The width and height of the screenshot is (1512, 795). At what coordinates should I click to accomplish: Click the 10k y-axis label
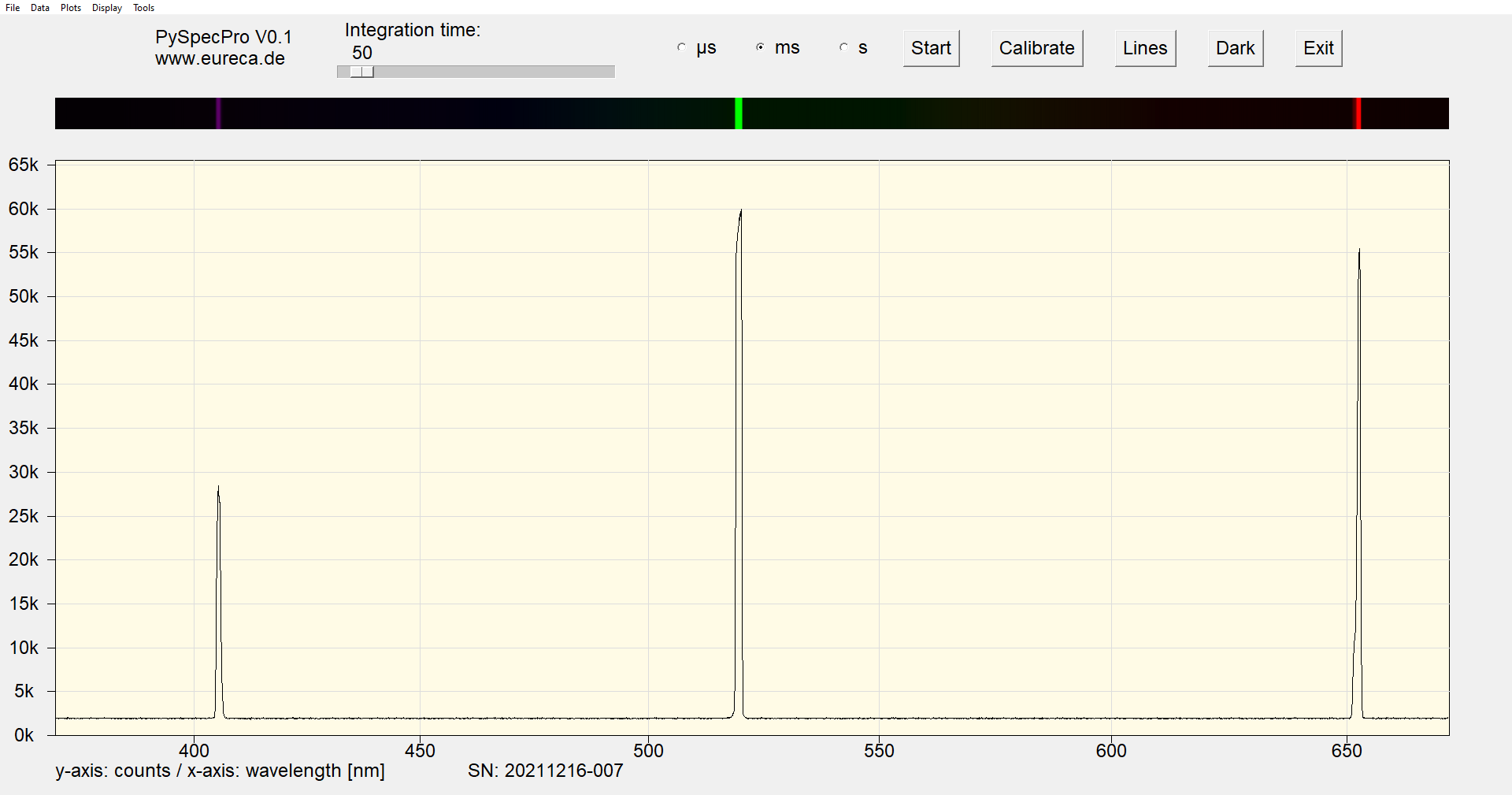pos(24,648)
